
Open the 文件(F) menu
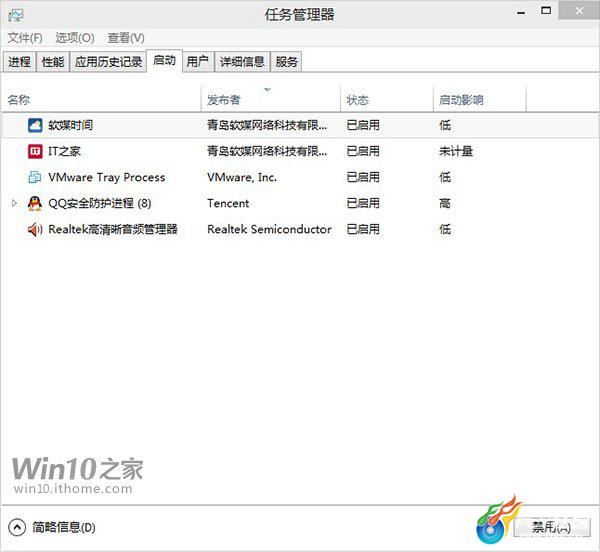25,38
